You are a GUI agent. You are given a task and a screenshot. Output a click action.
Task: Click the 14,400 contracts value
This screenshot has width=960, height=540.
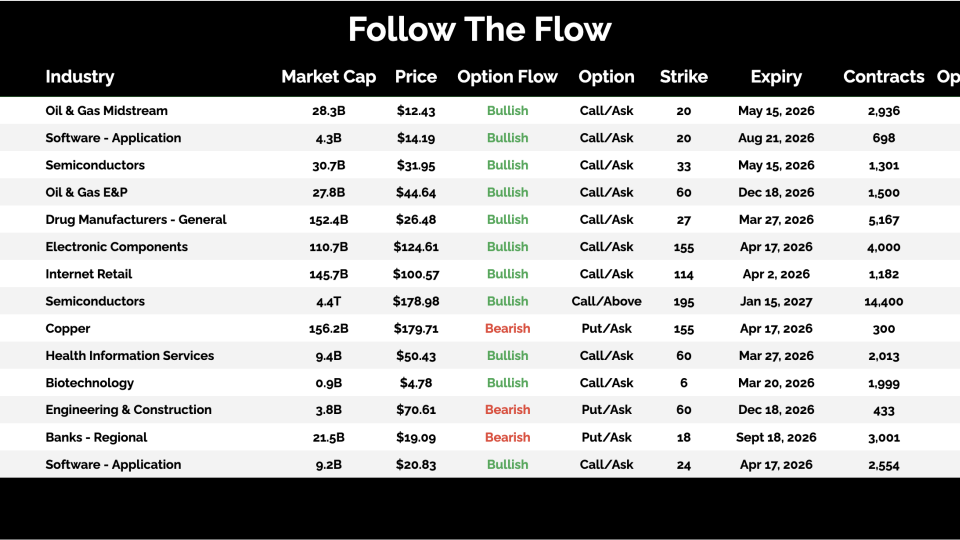coord(883,301)
